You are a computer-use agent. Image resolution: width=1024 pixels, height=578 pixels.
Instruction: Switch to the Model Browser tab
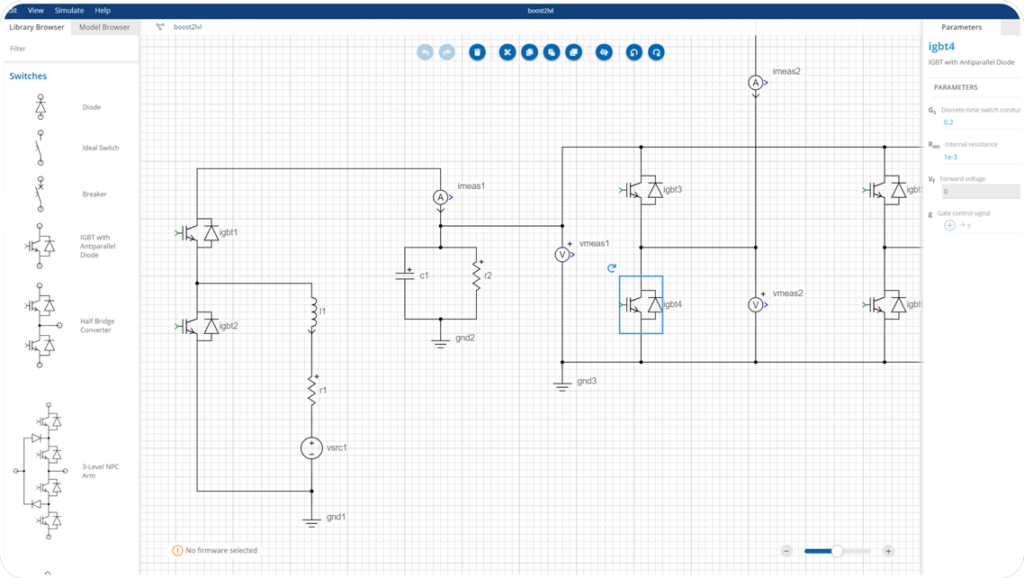pos(104,27)
